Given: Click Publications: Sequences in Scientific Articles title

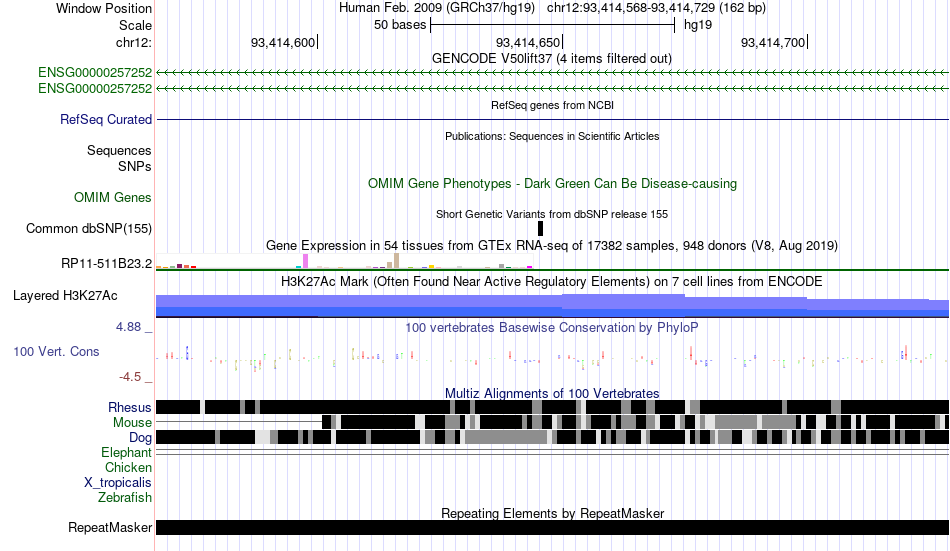Looking at the screenshot, I should coord(552,136).
